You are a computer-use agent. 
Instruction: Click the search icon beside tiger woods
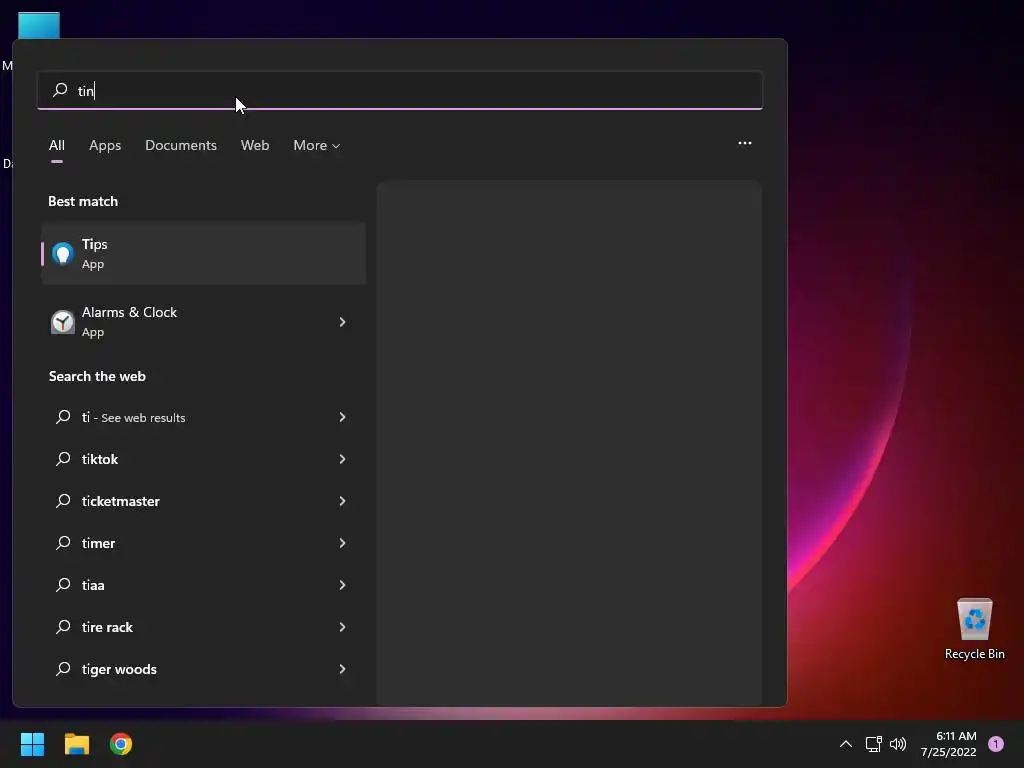tap(63, 669)
